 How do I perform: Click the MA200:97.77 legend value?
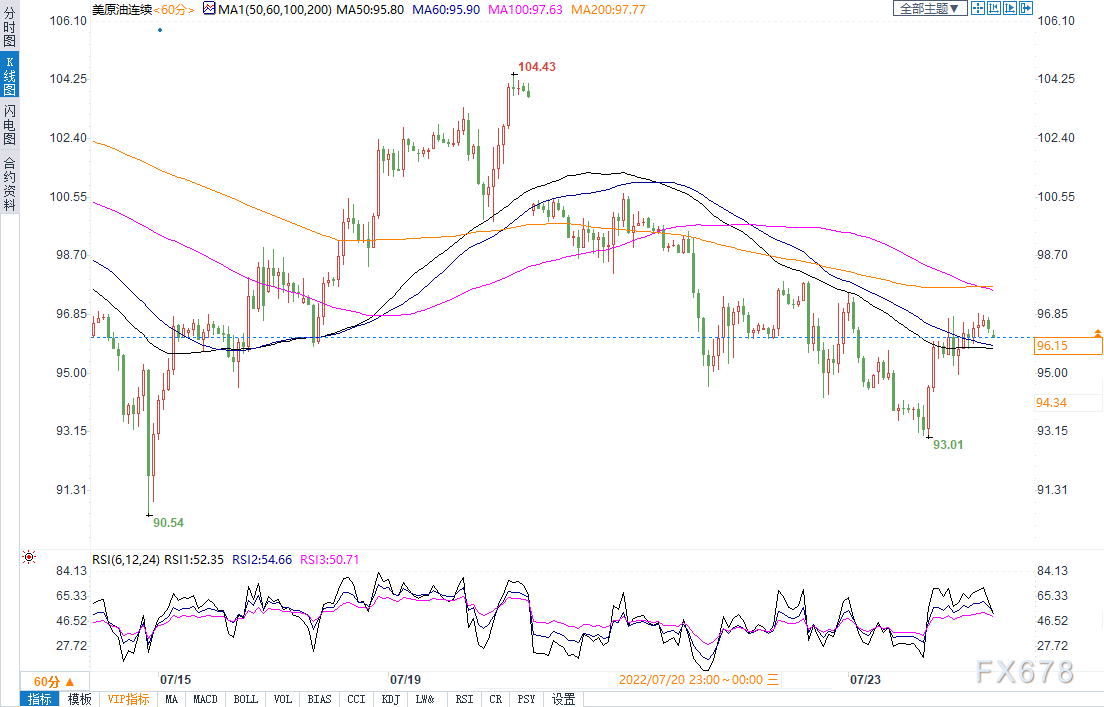[608, 10]
